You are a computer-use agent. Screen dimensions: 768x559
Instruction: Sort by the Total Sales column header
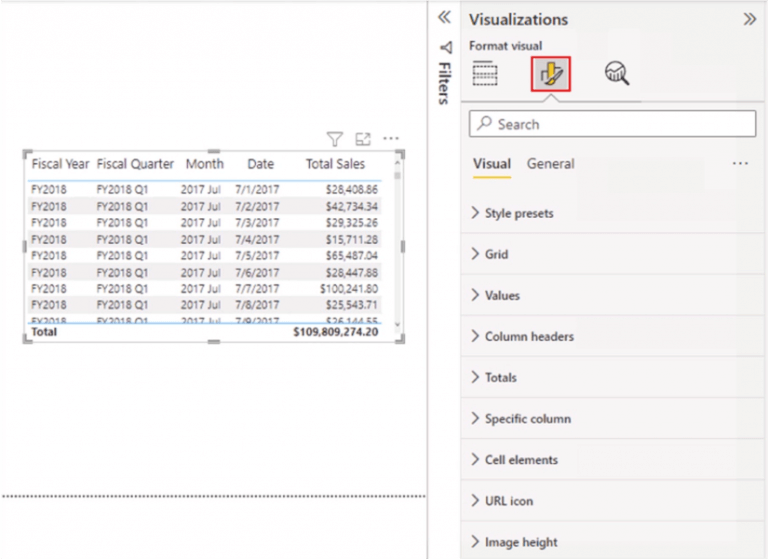(x=336, y=164)
